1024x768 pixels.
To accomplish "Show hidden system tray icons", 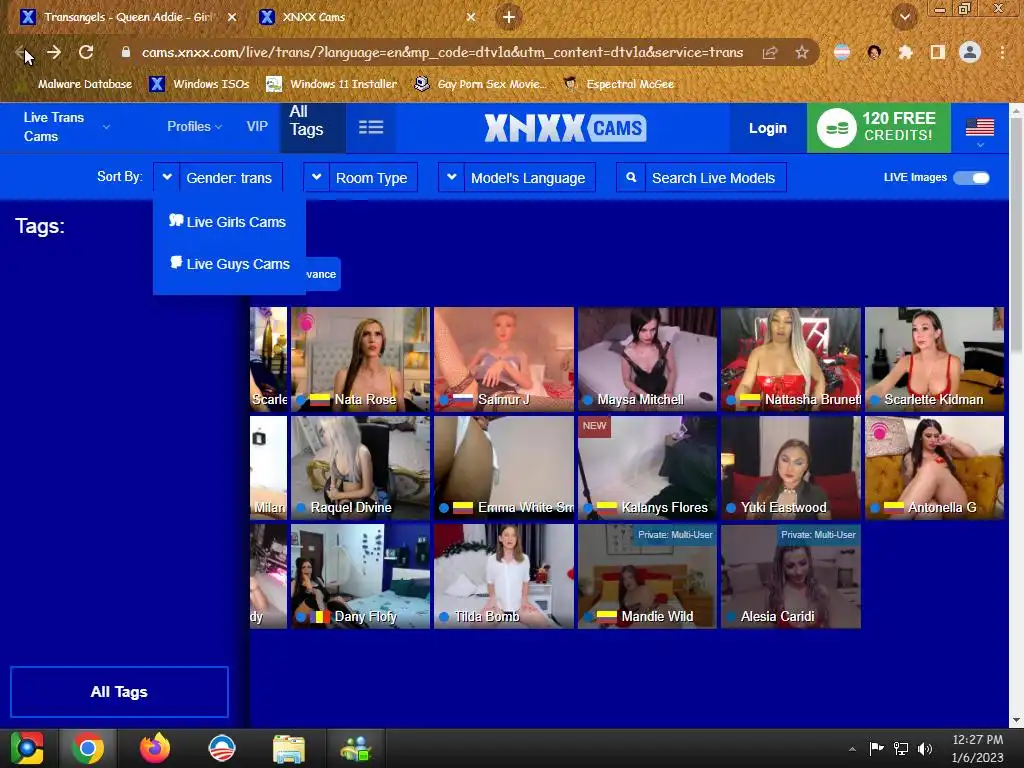I will click(852, 749).
